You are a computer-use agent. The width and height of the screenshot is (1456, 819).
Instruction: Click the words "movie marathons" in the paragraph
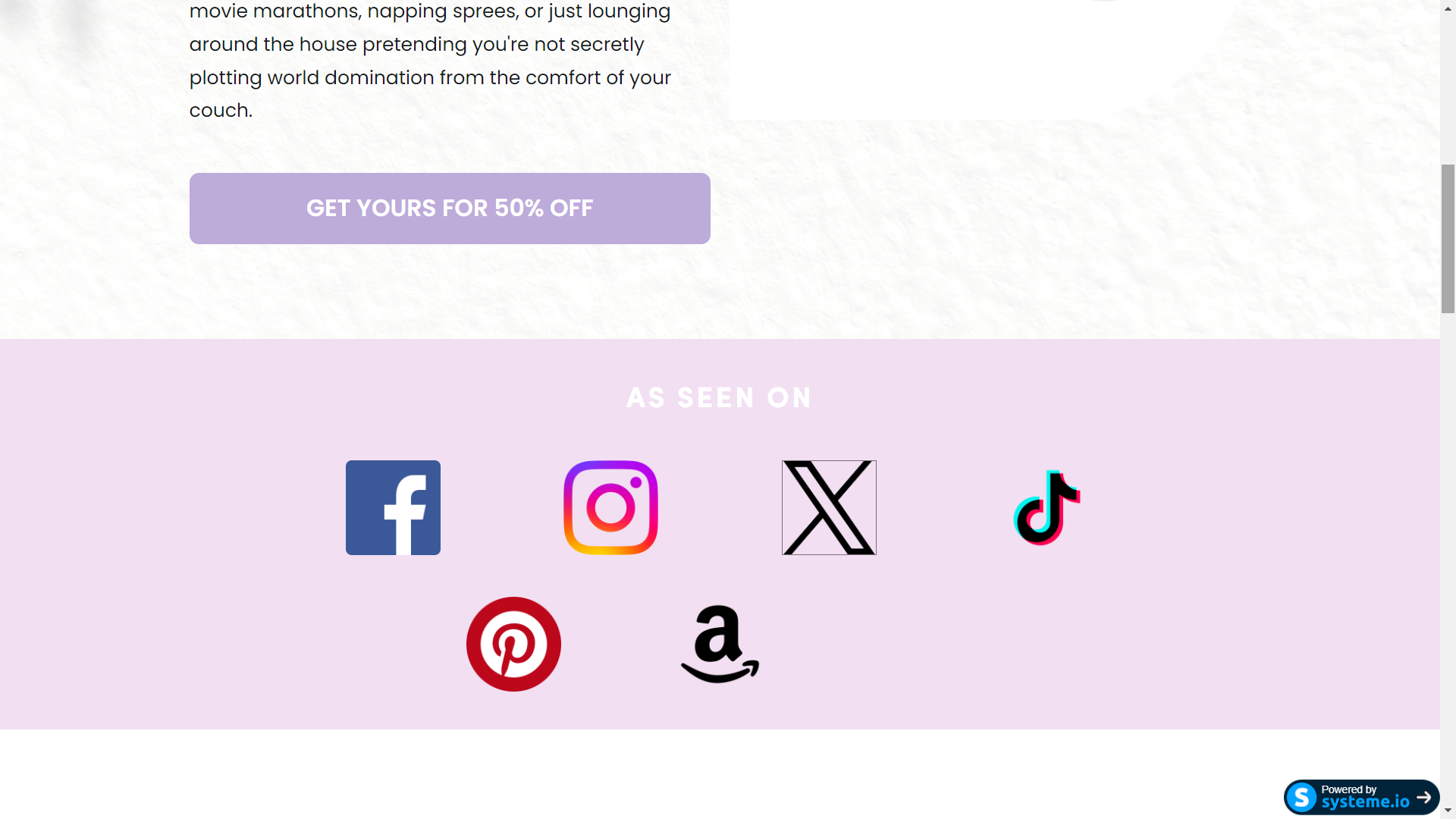coord(275,11)
